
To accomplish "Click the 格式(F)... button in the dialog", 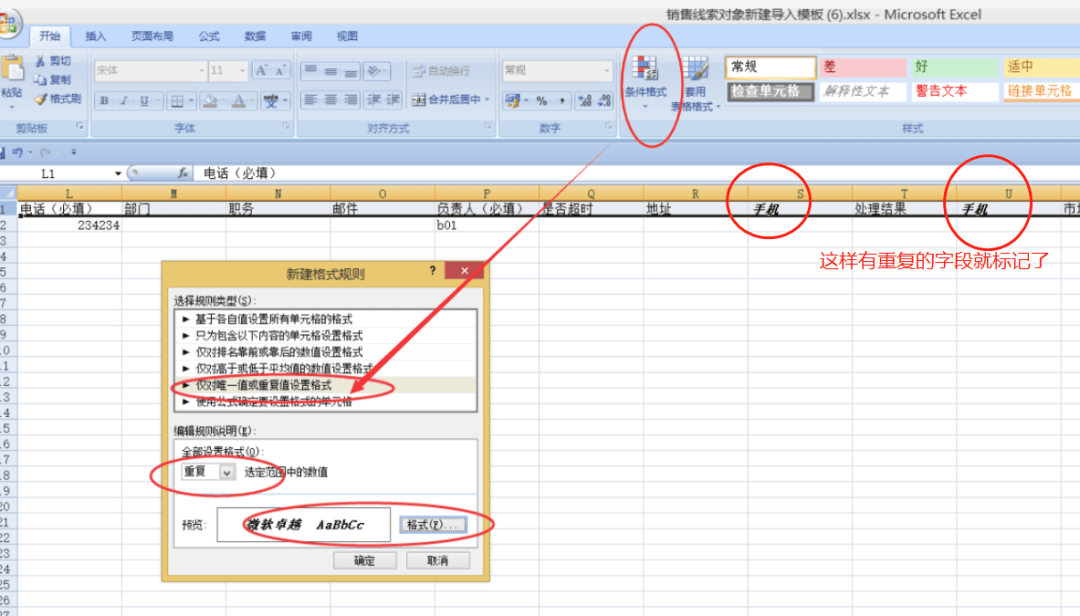I will click(x=433, y=525).
